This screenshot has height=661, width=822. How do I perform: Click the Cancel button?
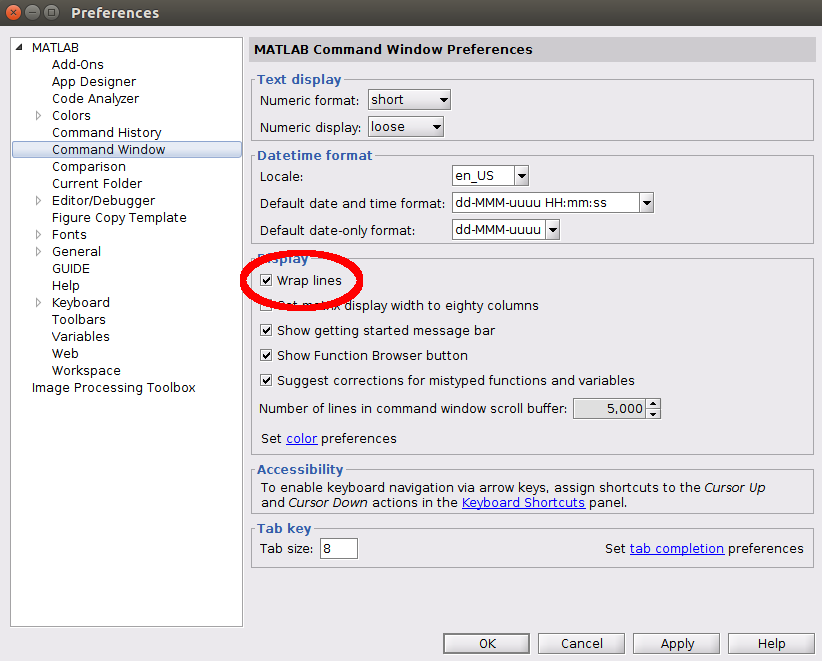[581, 643]
